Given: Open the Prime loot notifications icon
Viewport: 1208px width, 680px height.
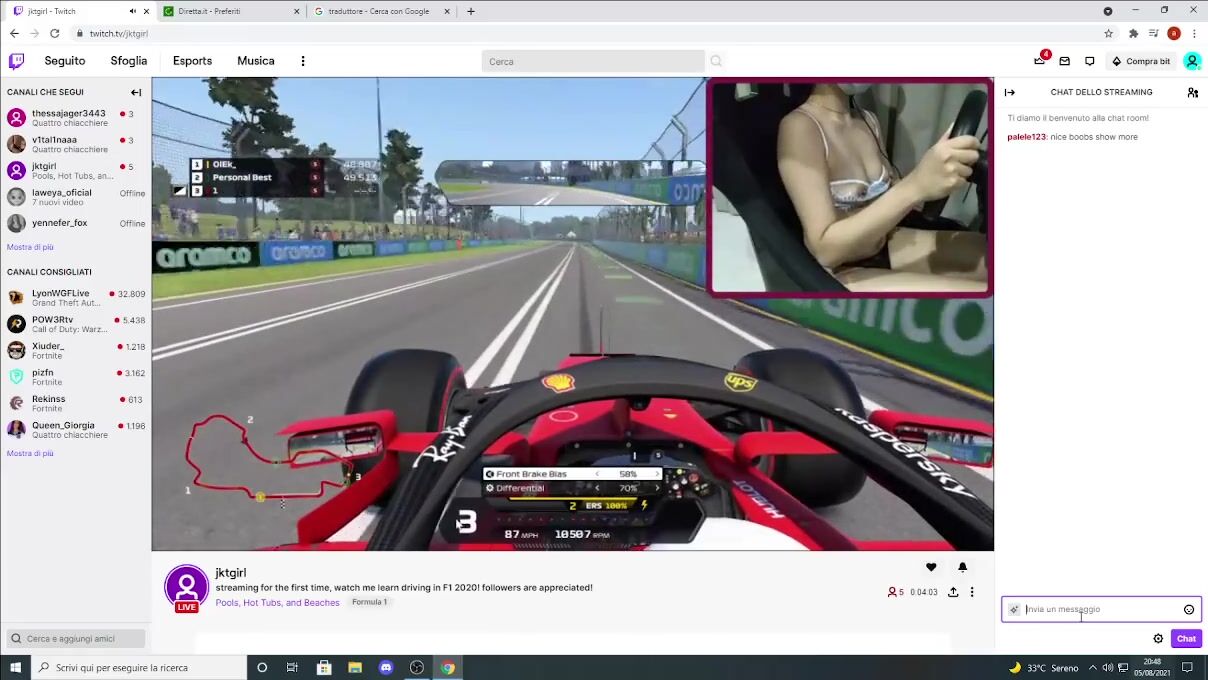Looking at the screenshot, I should coord(1040,61).
